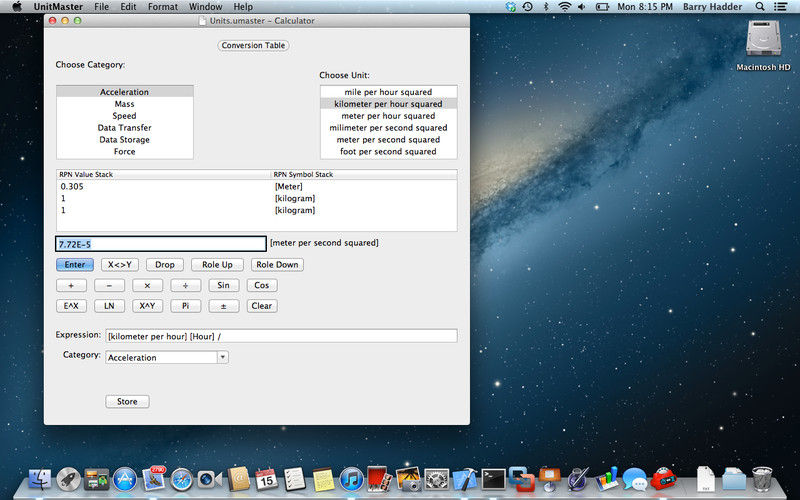Open Messages speech bubble dock icon
800x500 pixels.
point(635,480)
